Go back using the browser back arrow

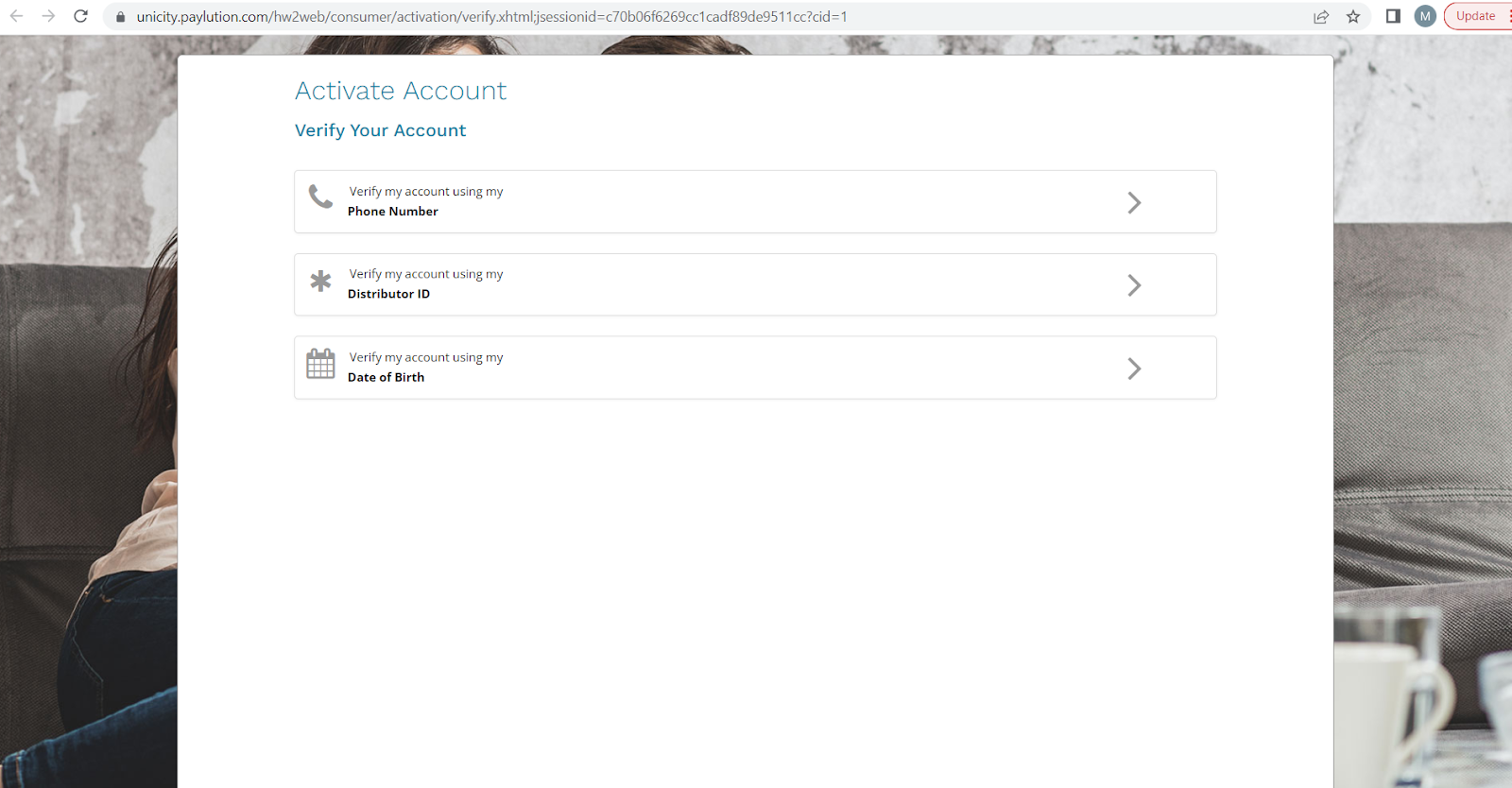[17, 16]
